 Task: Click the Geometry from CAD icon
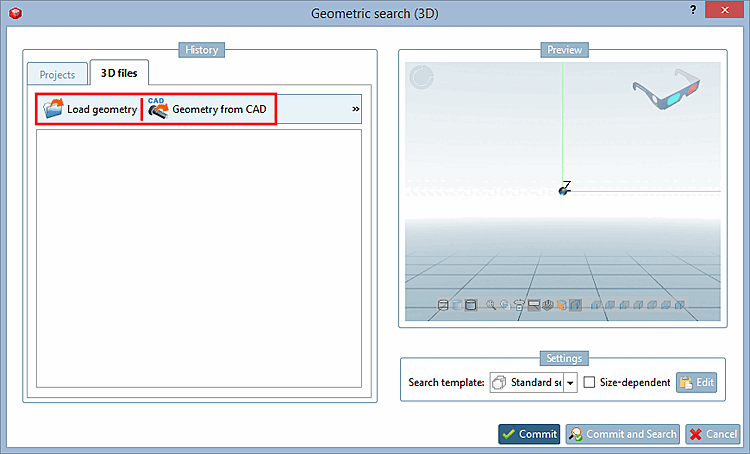click(x=158, y=109)
